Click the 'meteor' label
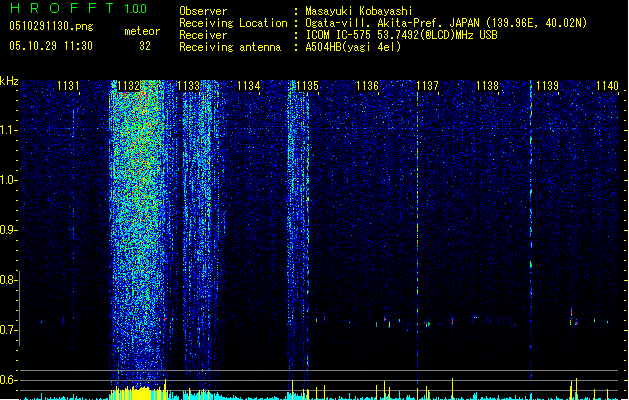Viewport: 629px width, 400px height. coord(142,31)
